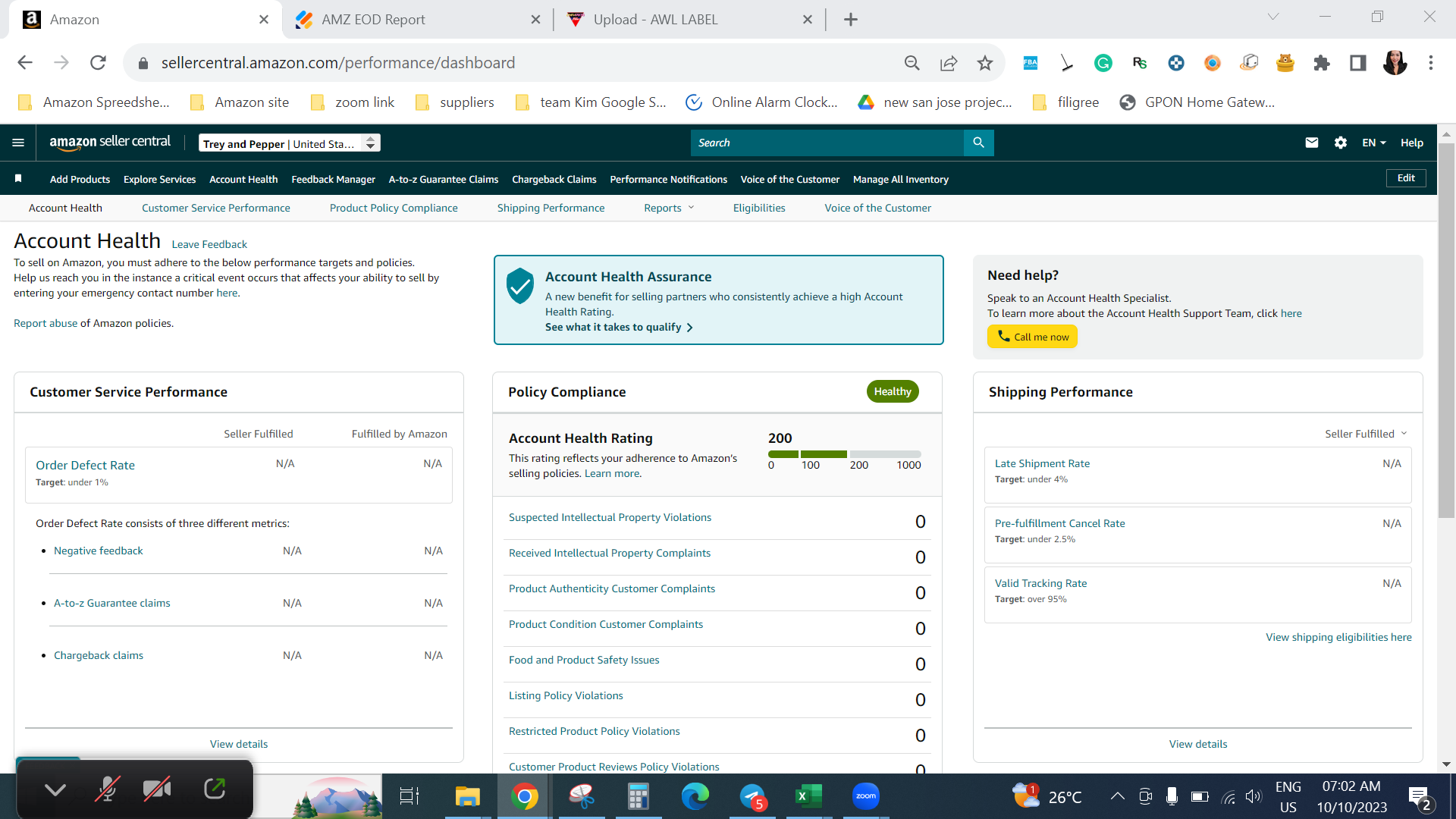Open the Amazon site bookmark folder
Image resolution: width=1456 pixels, height=819 pixels.
pyautogui.click(x=240, y=102)
